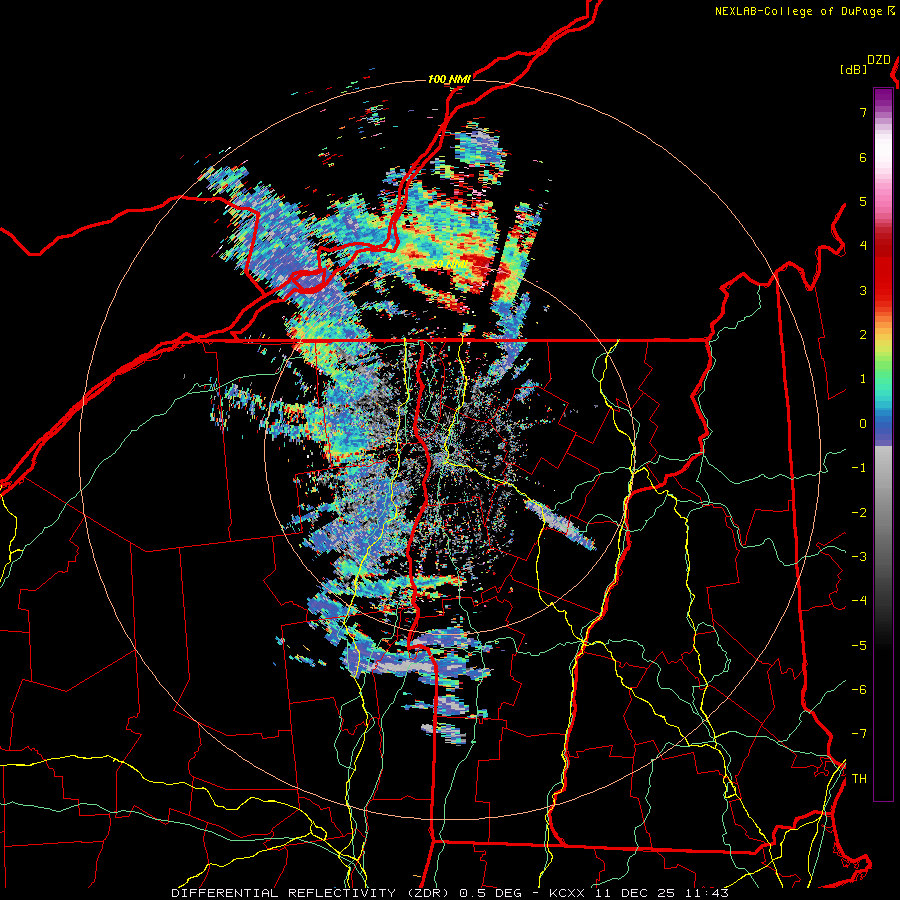Click the 7 value on color scale
The width and height of the screenshot is (900, 900).
coord(863,112)
